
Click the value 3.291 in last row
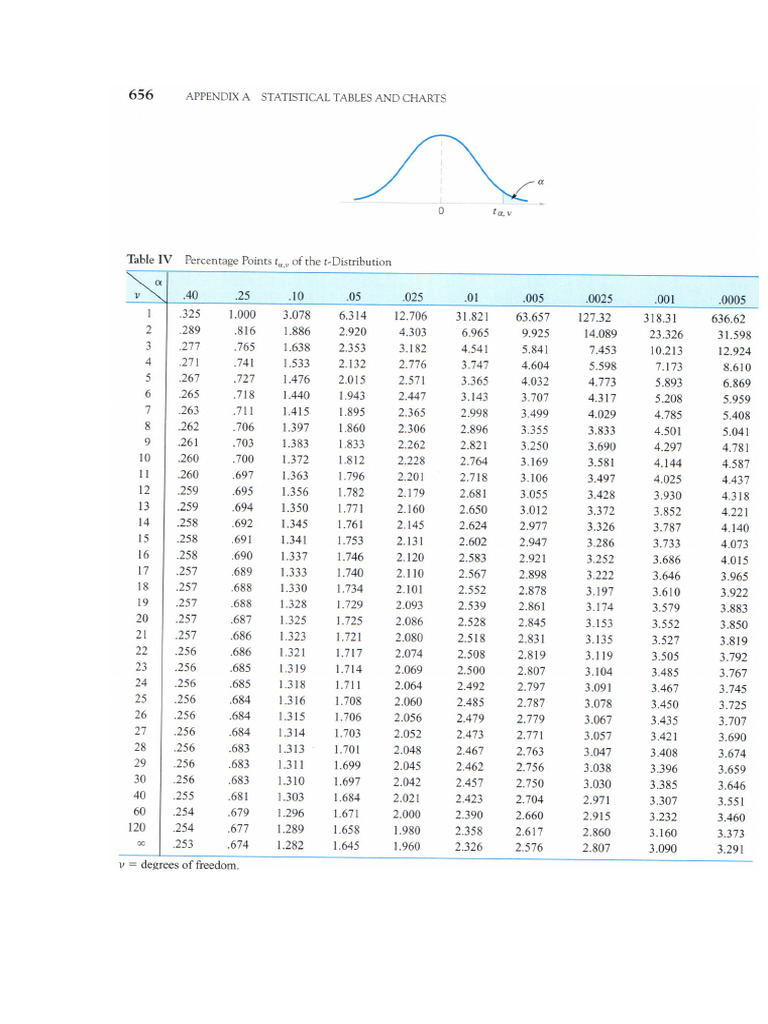click(730, 850)
